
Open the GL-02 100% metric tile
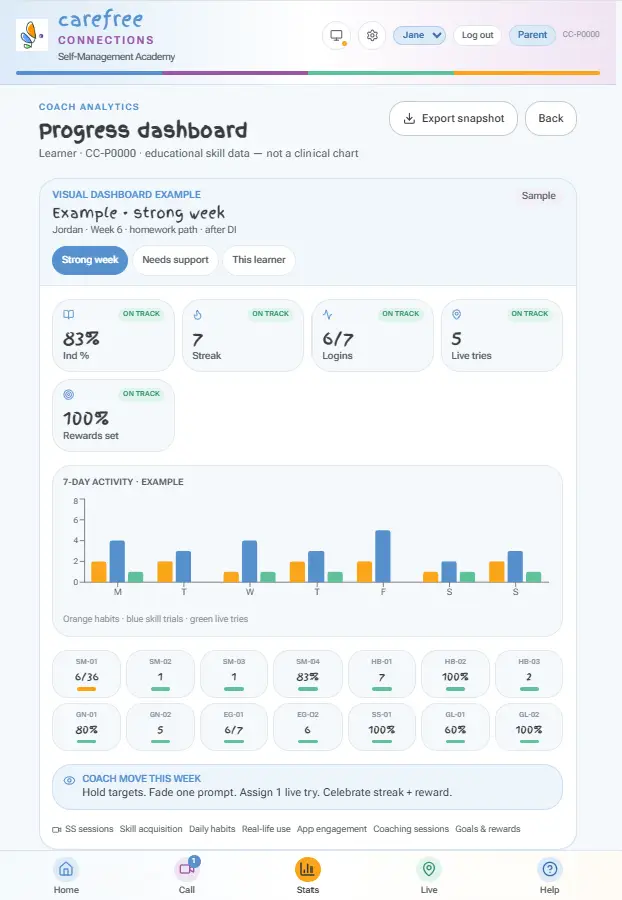tap(529, 727)
